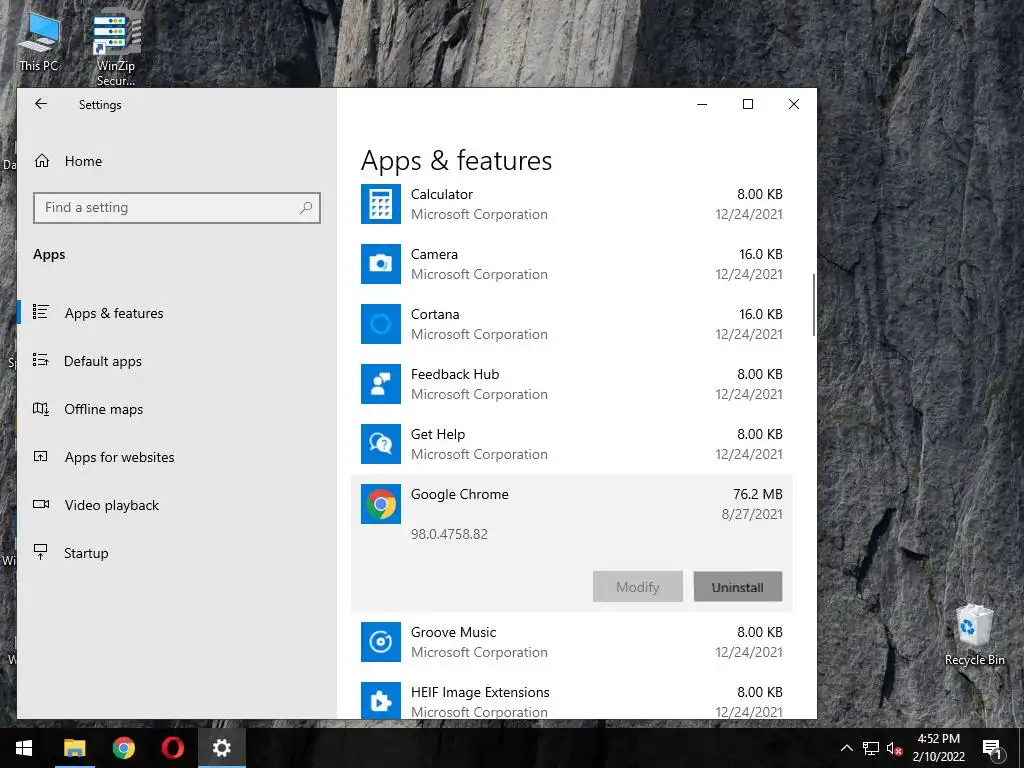This screenshot has height=768, width=1024.
Task: Click the apps list vertical scrollbar
Action: [814, 305]
